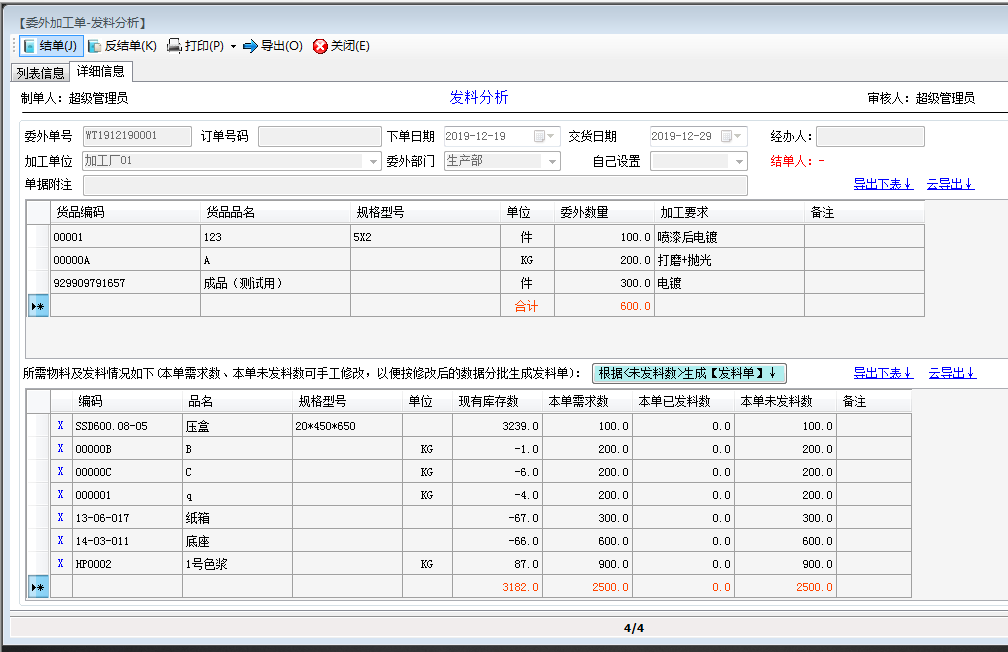Expand the 加工单位 combo box
The height and width of the screenshot is (652, 1008).
[374, 161]
